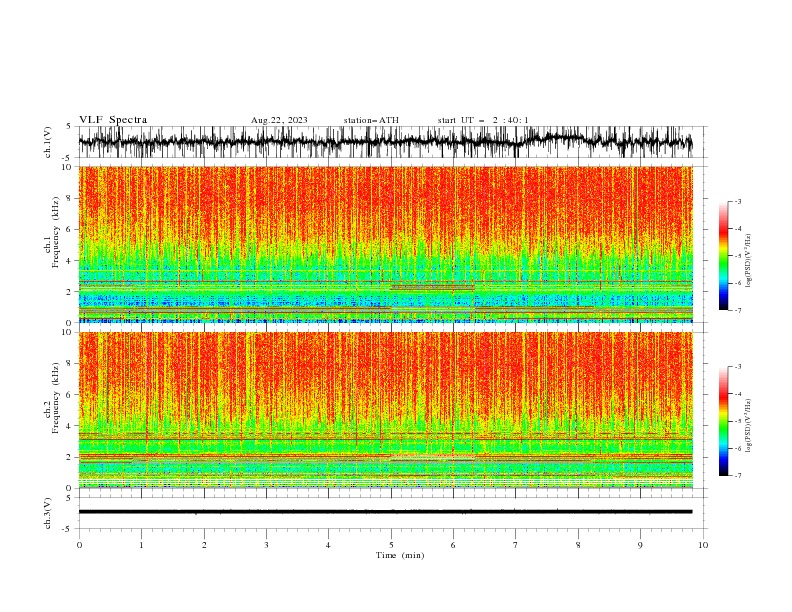Select the "Aug.22, 2023" date label

point(279,120)
